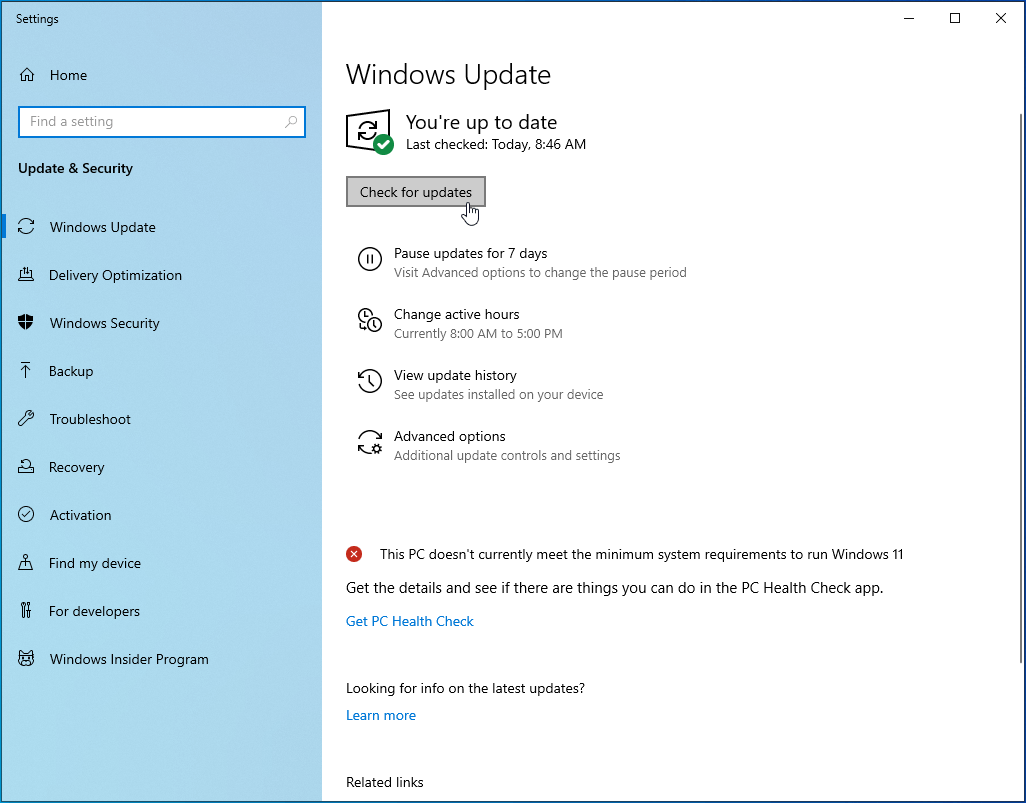Screen dimensions: 1026x803
Task: Select Windows Update in the sidebar
Action: [x=102, y=227]
